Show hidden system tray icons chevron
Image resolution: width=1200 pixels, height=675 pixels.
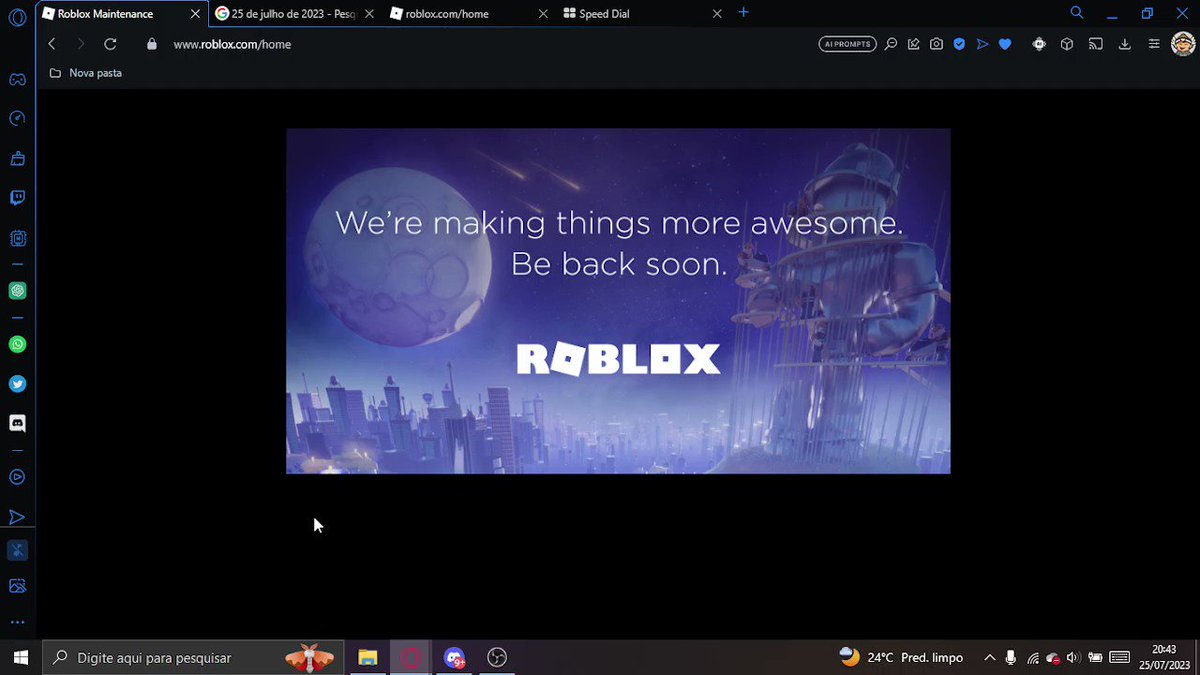tap(989, 657)
